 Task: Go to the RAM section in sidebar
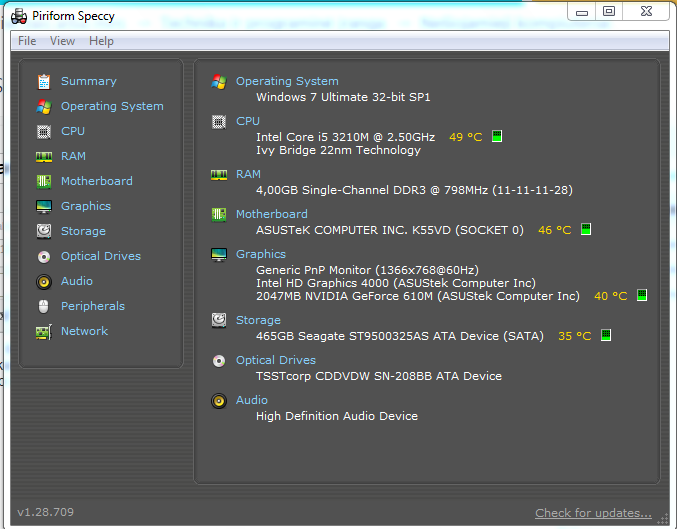73,156
